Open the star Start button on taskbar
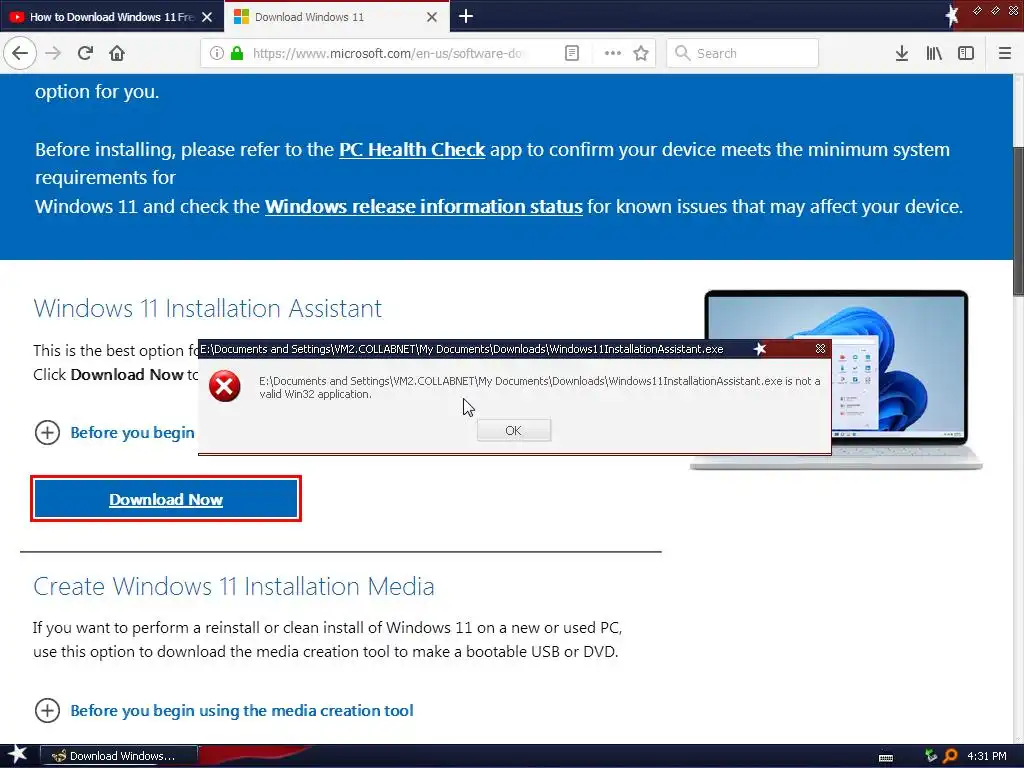Screen dimensions: 1024x768 click(x=16, y=755)
